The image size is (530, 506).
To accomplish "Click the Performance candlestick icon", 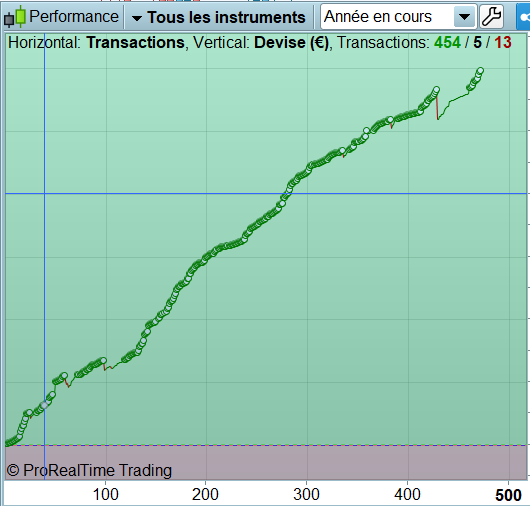I will [x=15, y=17].
